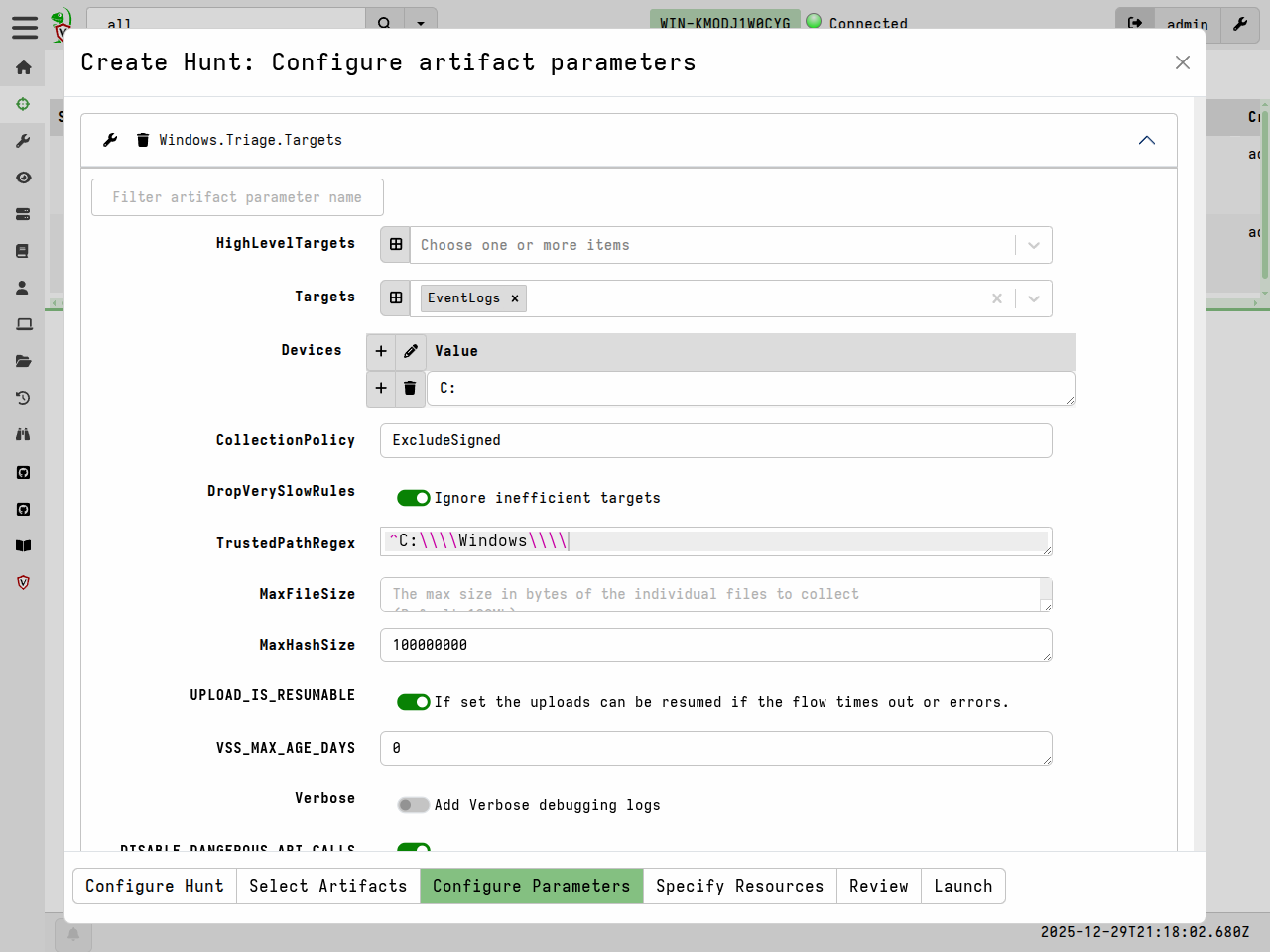Open the HighLevelTargets grid selector icon
Screen dimensions: 1270x952
point(396,245)
